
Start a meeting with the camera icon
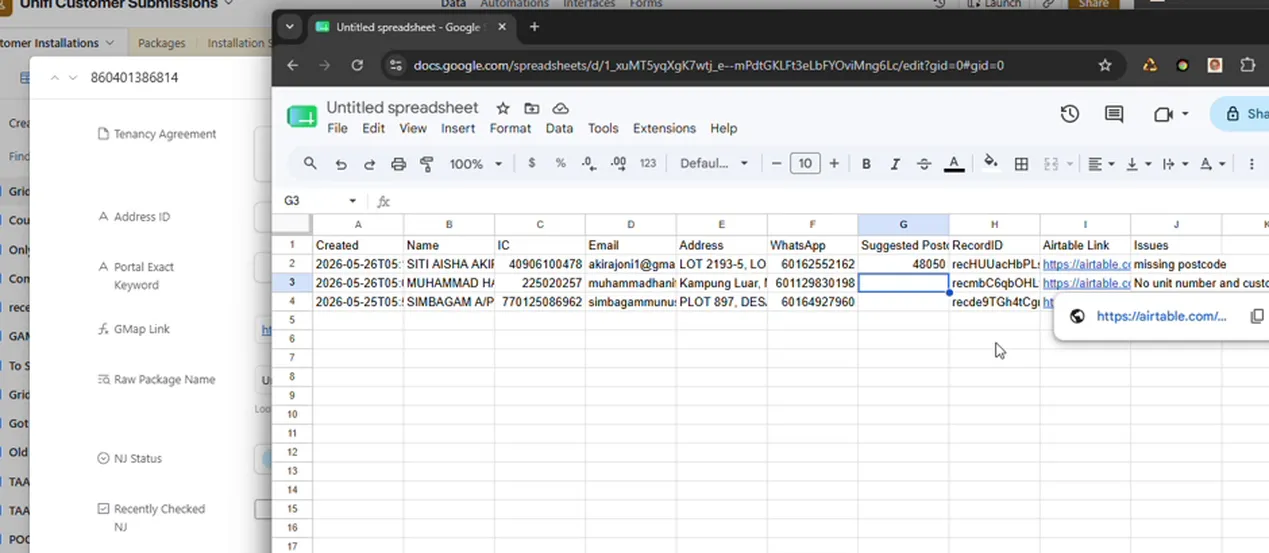click(x=1162, y=114)
